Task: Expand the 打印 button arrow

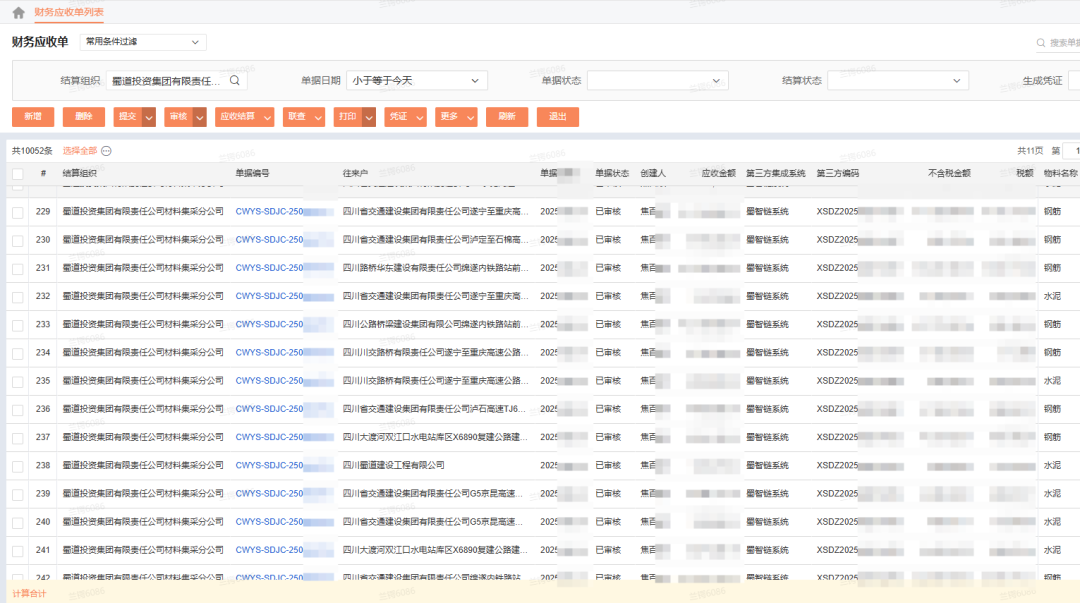Action: pos(369,117)
